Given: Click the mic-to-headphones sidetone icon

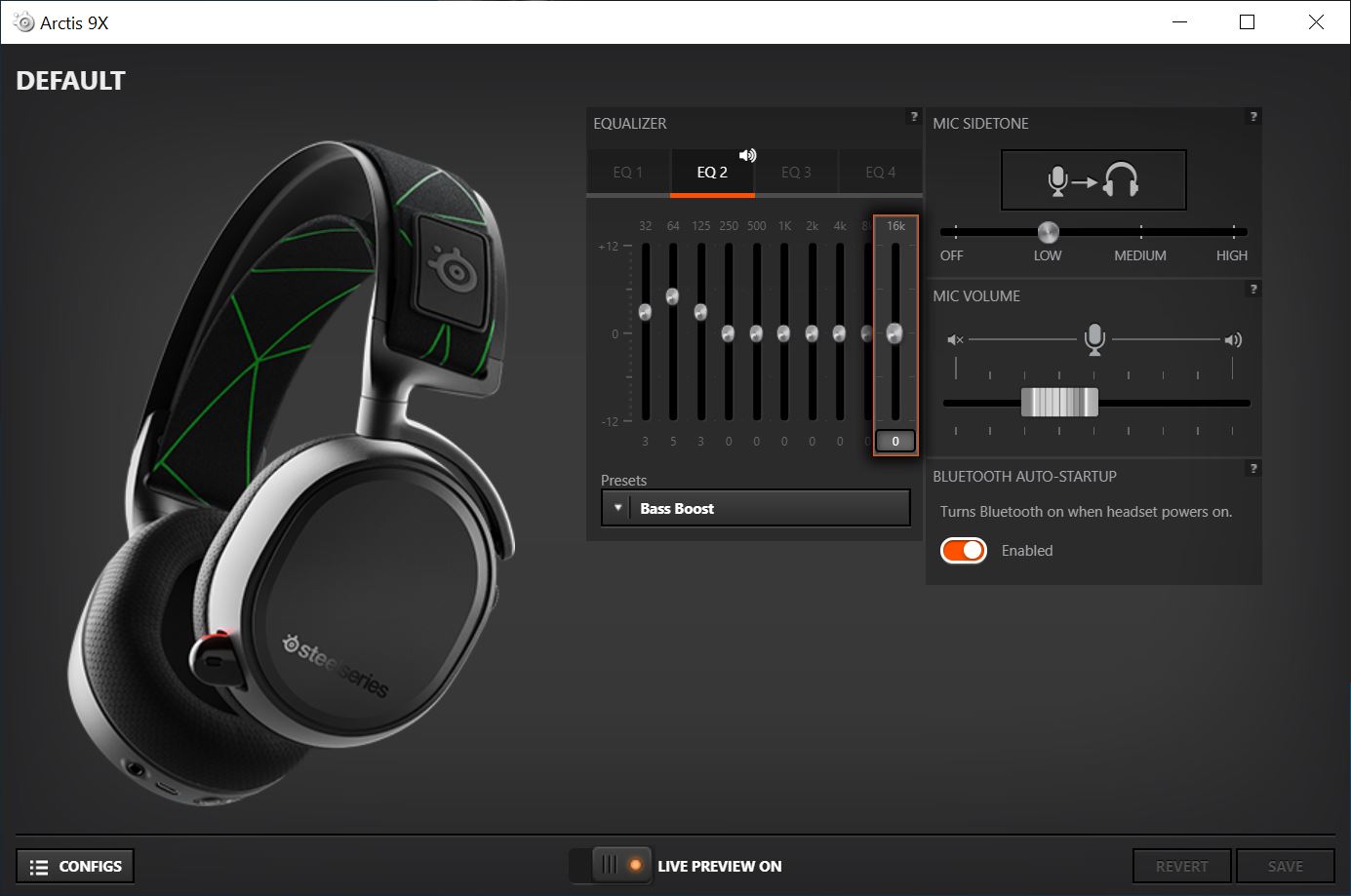Looking at the screenshot, I should click(1093, 180).
